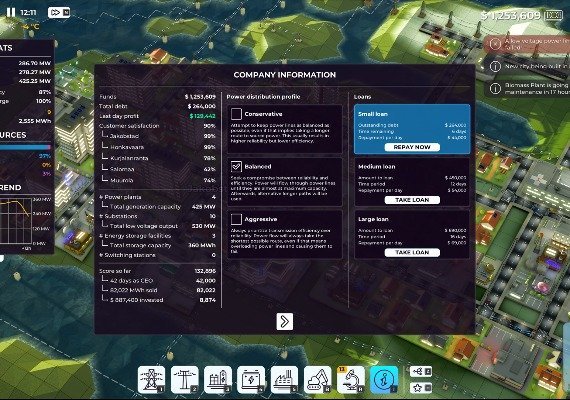Open the Biomass Plant maintenance notification icon
The width and height of the screenshot is (570, 400).
[x=495, y=88]
